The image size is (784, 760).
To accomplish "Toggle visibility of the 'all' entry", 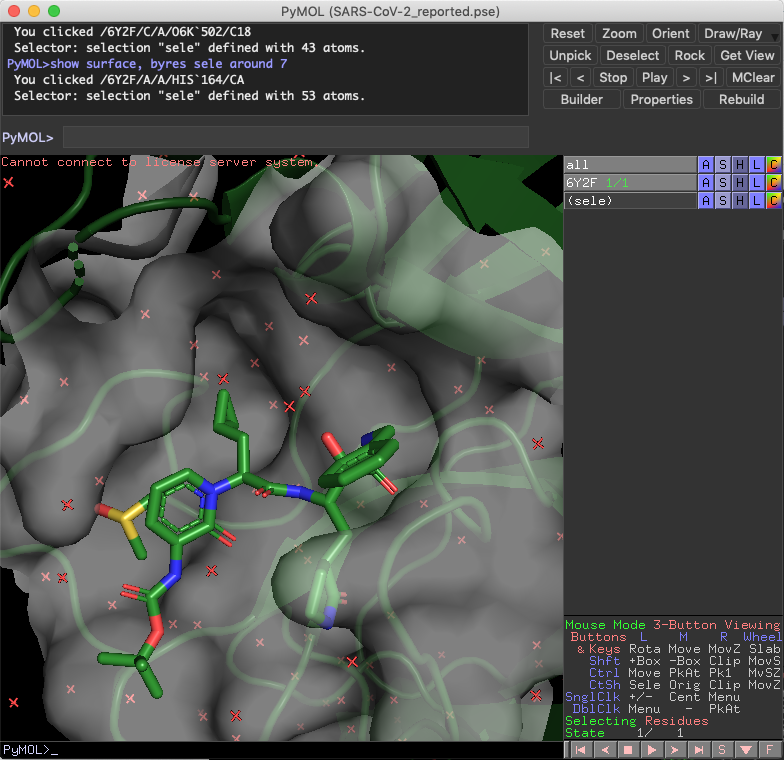I will [630, 164].
